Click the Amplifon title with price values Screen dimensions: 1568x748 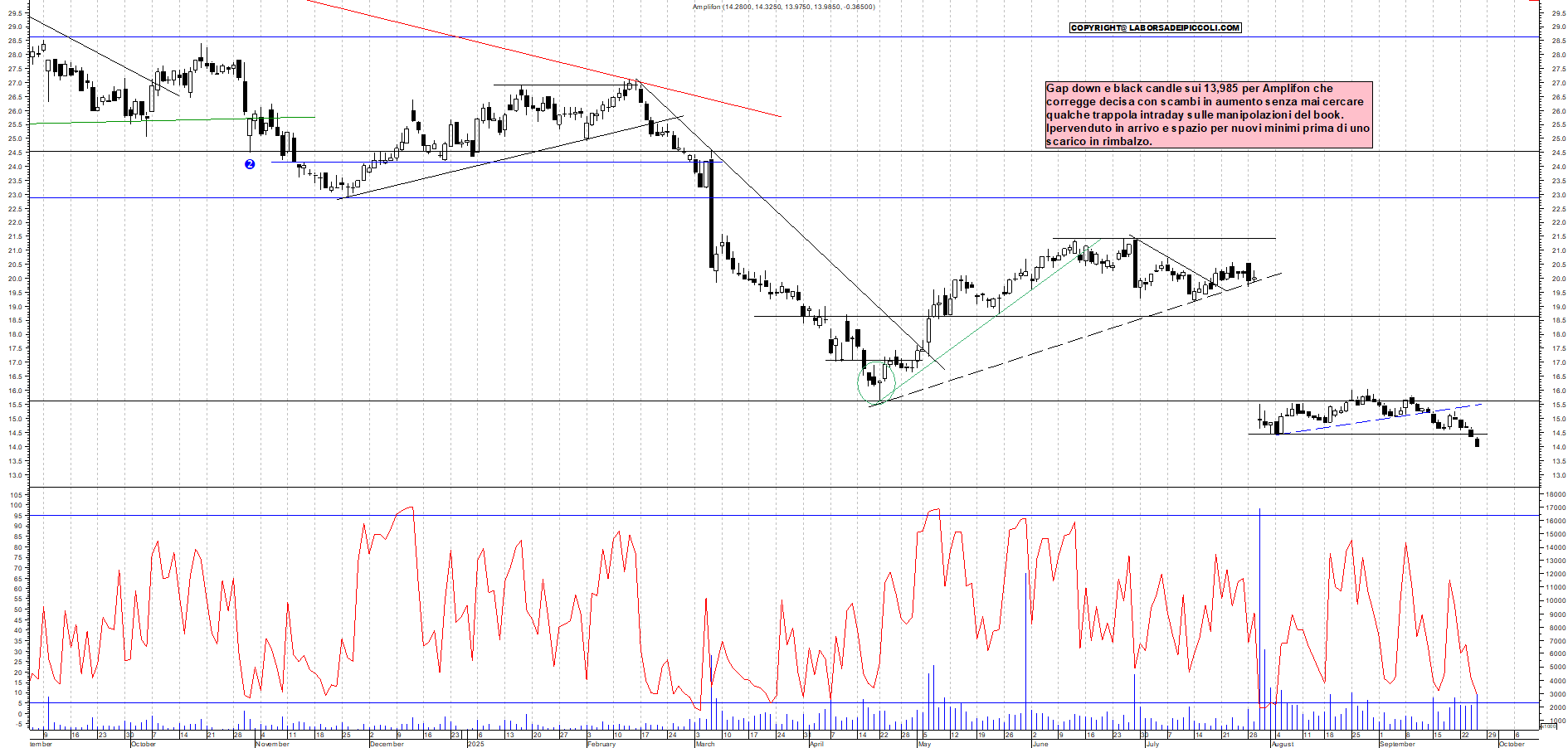click(783, 7)
